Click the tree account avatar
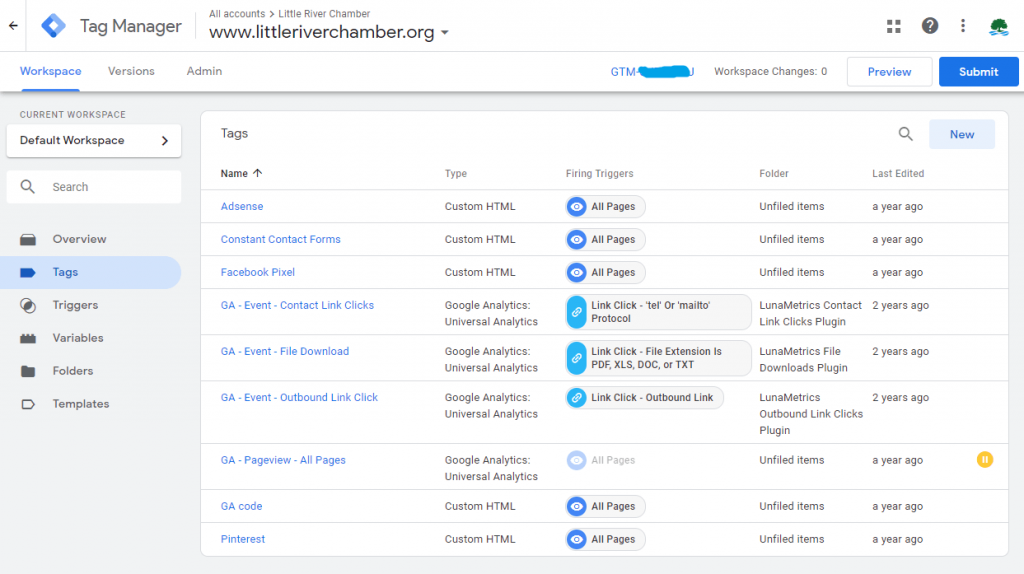 tap(998, 26)
